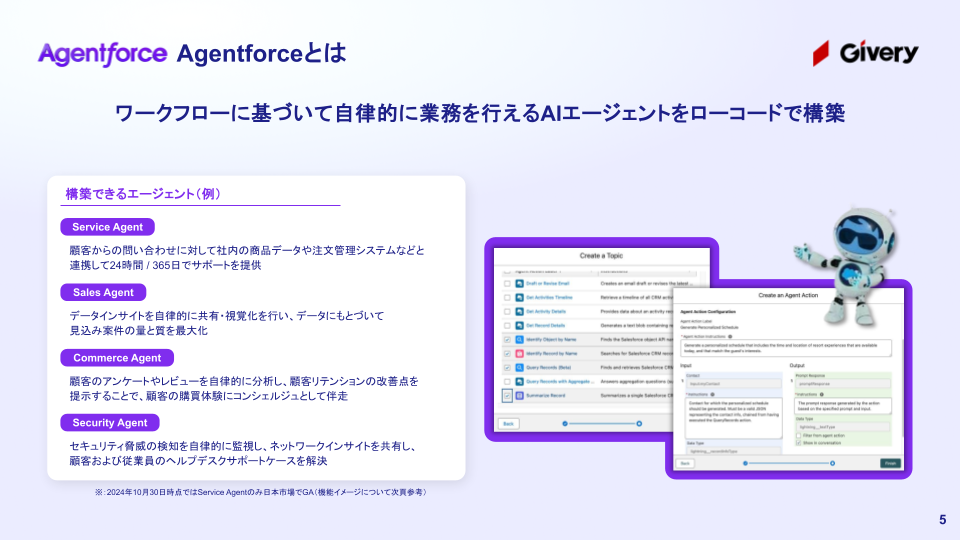Click info icon beside Input Instructions label

(712, 394)
